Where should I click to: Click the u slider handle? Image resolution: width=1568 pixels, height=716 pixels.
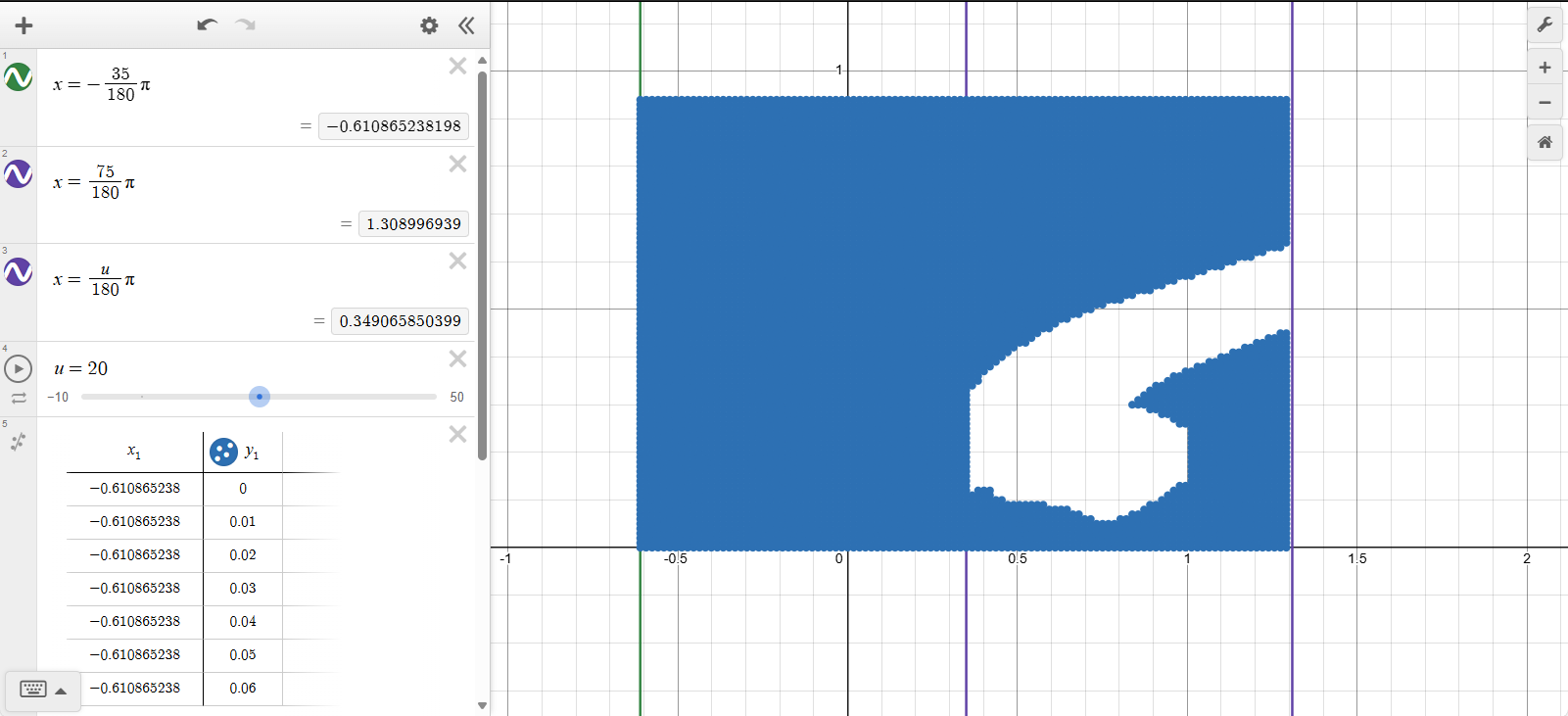pos(259,397)
